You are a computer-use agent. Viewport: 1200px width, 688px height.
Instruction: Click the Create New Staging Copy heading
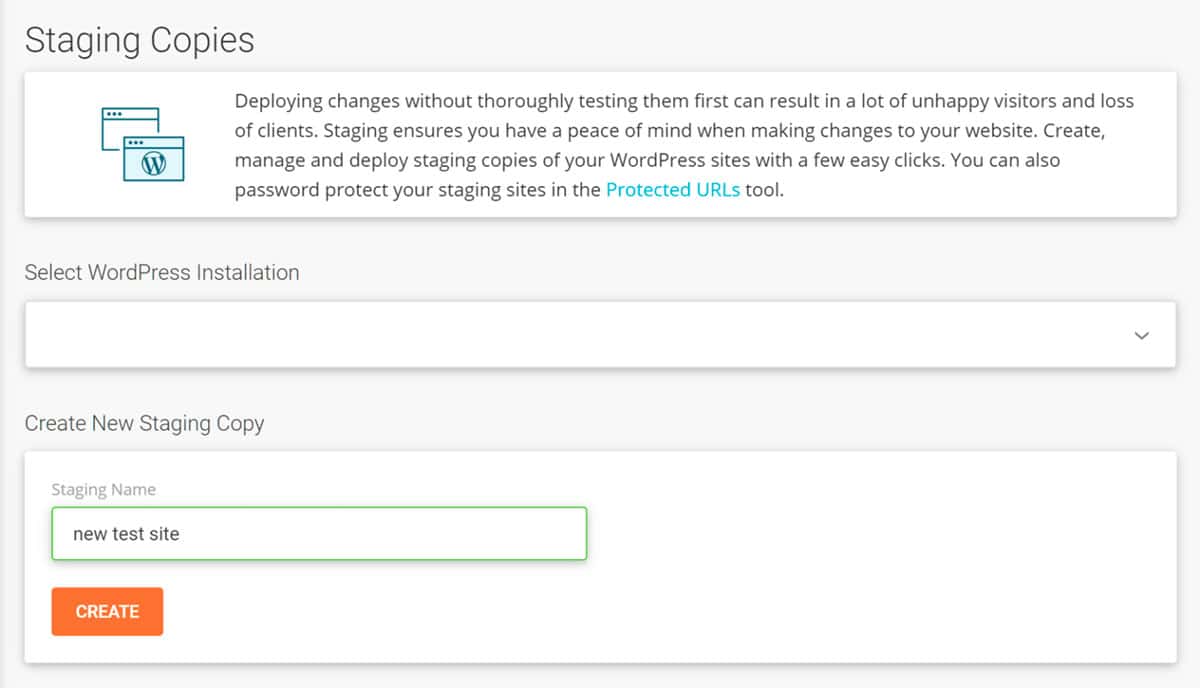[145, 423]
